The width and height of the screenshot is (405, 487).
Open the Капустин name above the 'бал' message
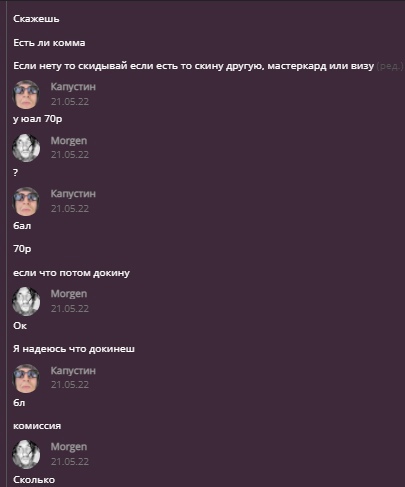pos(73,194)
